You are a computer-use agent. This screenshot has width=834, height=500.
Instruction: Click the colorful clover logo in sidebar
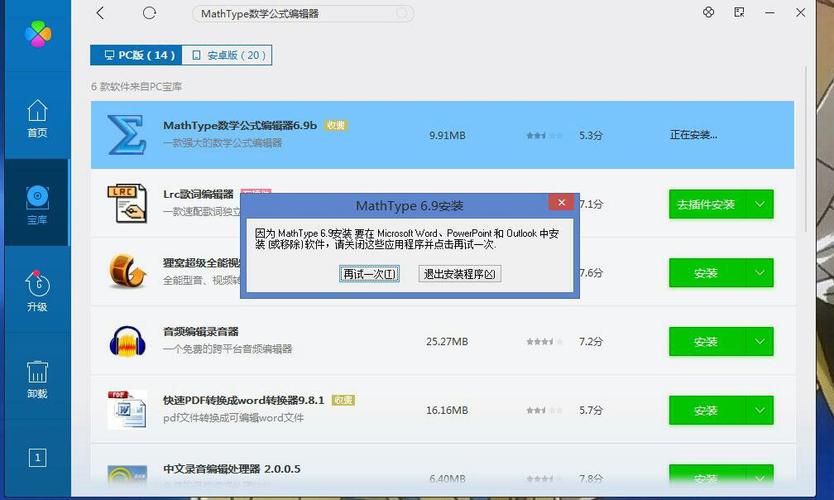(x=38, y=34)
